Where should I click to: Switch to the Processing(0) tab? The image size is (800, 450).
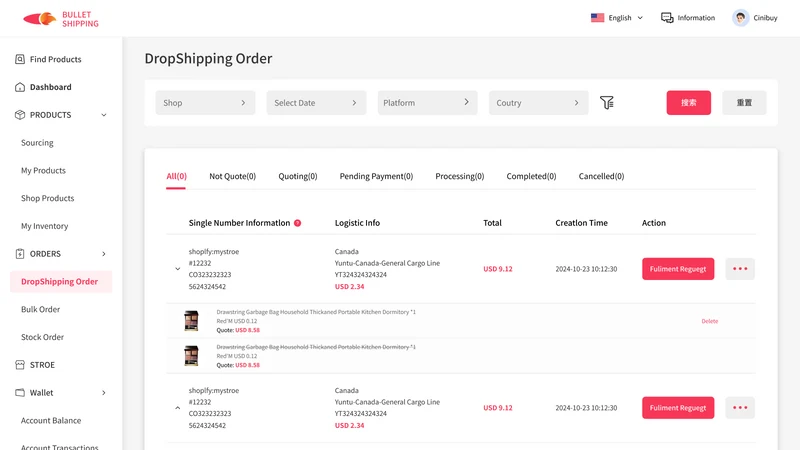pyautogui.click(x=460, y=176)
